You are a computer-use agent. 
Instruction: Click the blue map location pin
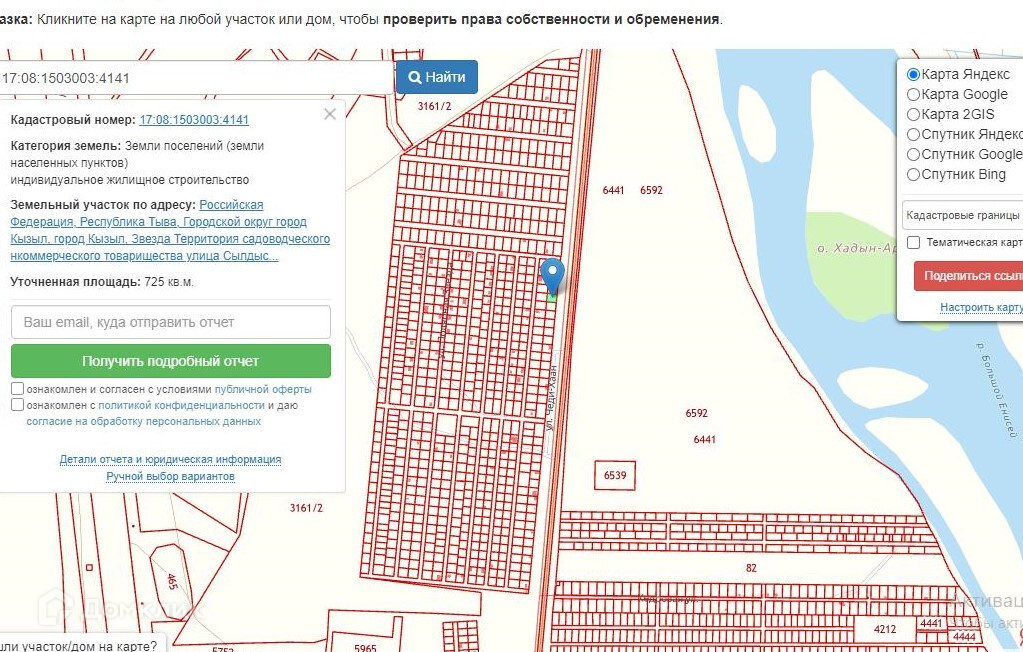point(552,275)
